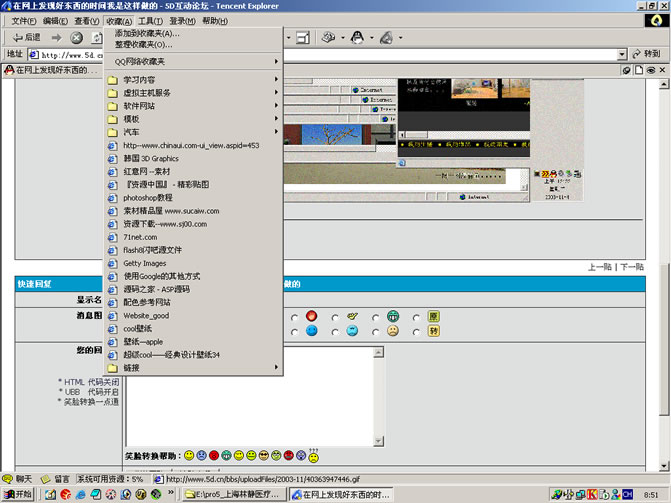Click the 上一贴 previous post link

pos(600,267)
